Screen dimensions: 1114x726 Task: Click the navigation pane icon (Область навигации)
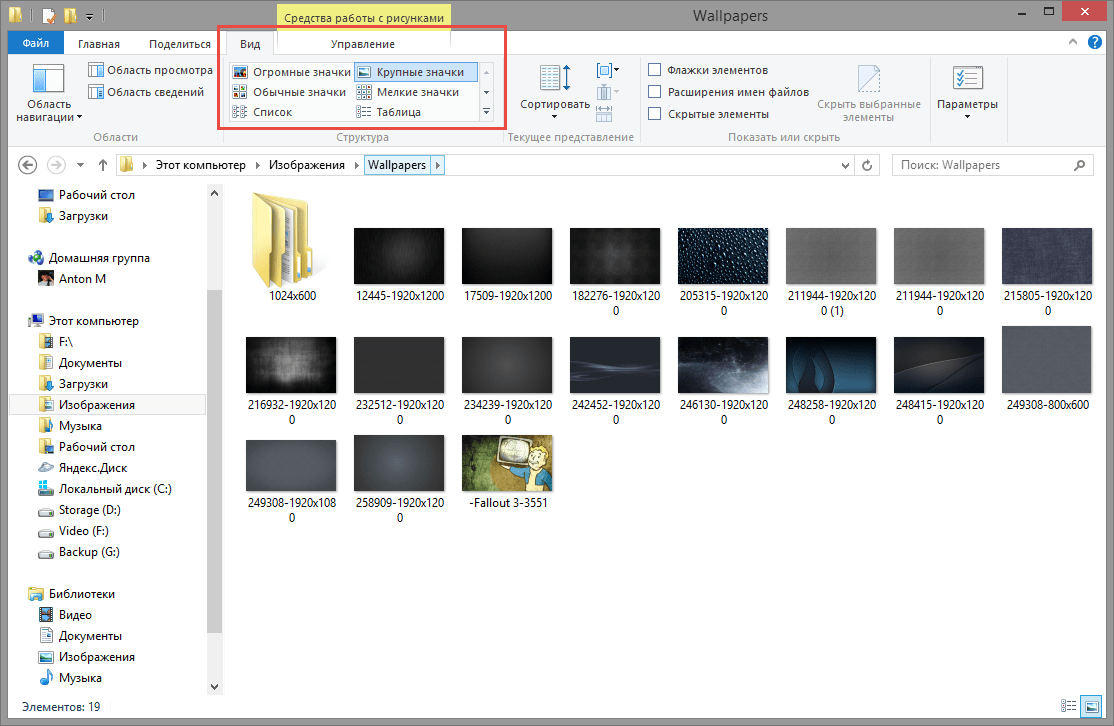(48, 80)
